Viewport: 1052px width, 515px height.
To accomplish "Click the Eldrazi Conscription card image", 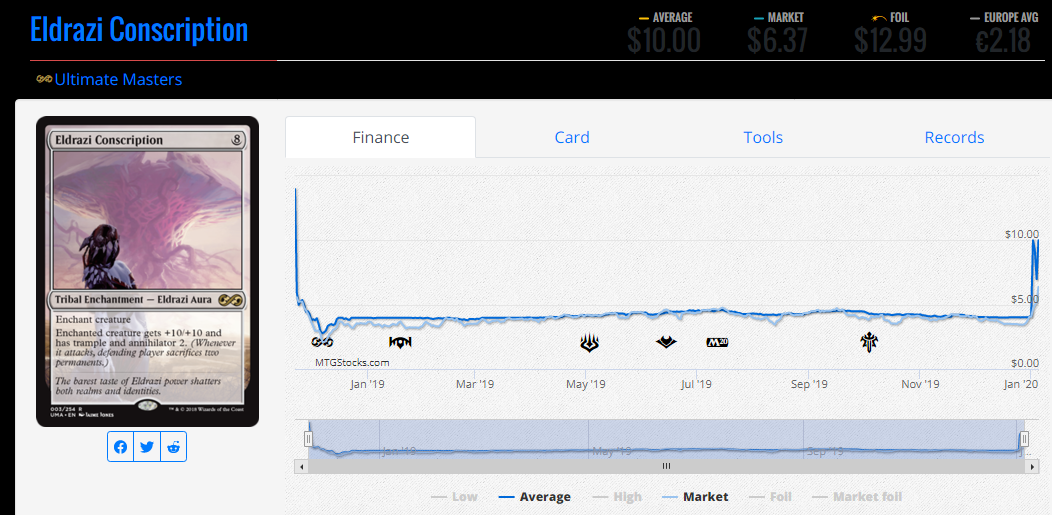I will (147, 272).
